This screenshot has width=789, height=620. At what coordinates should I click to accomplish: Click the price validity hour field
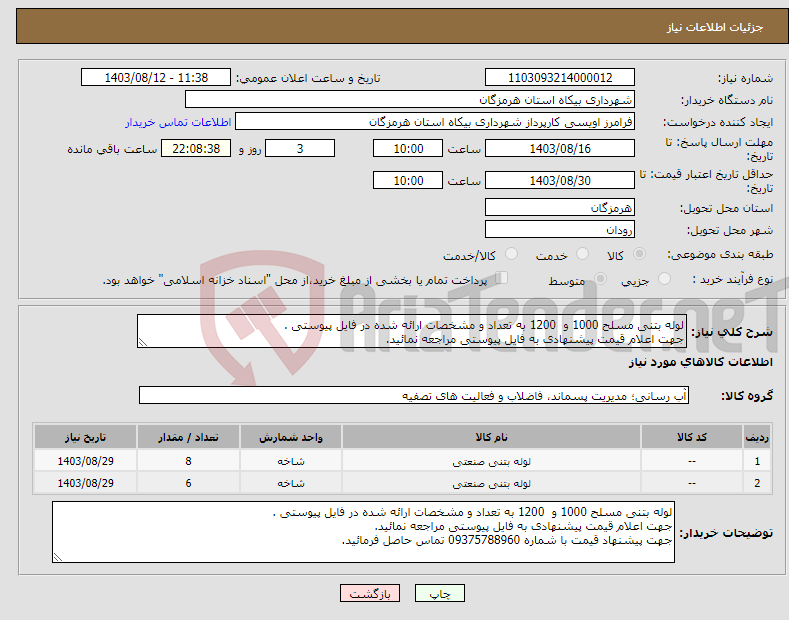[x=408, y=180]
